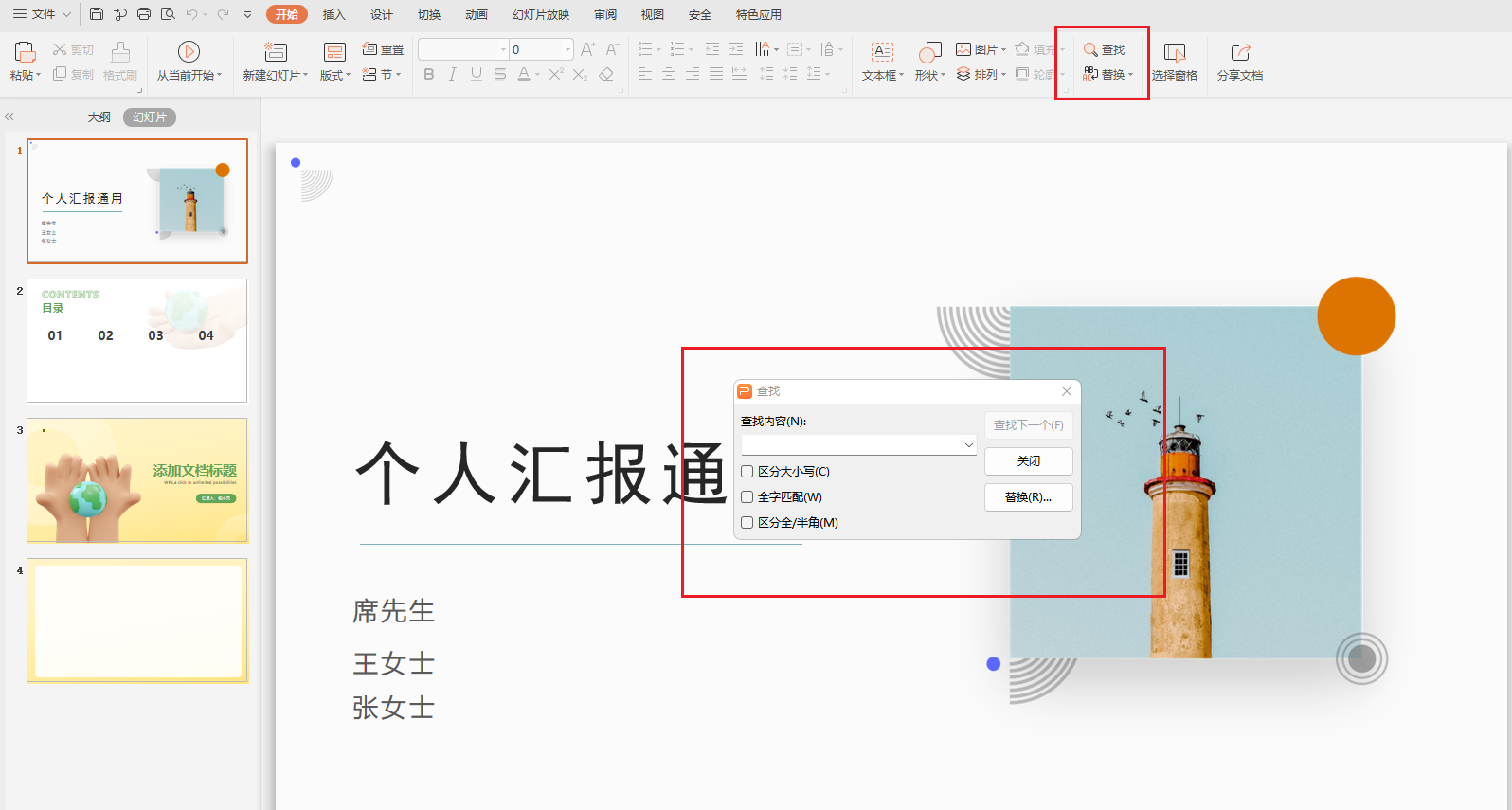Image resolution: width=1512 pixels, height=810 pixels.
Task: Open the File (文件) menu dropdown
Action: point(43,14)
